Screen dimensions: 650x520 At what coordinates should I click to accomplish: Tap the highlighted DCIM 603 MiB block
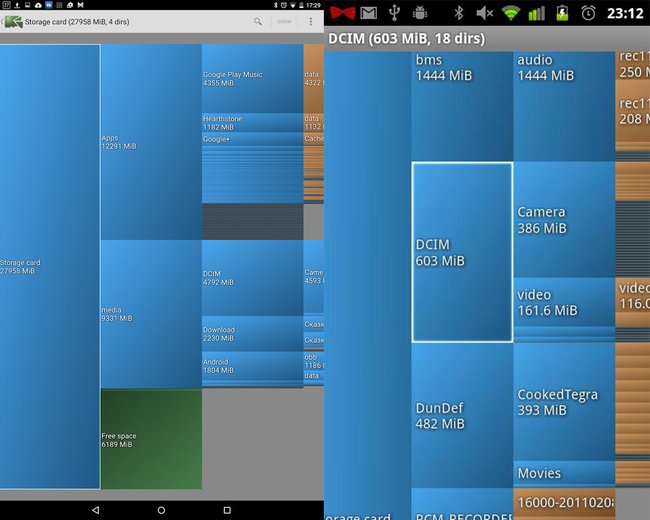[x=462, y=252]
